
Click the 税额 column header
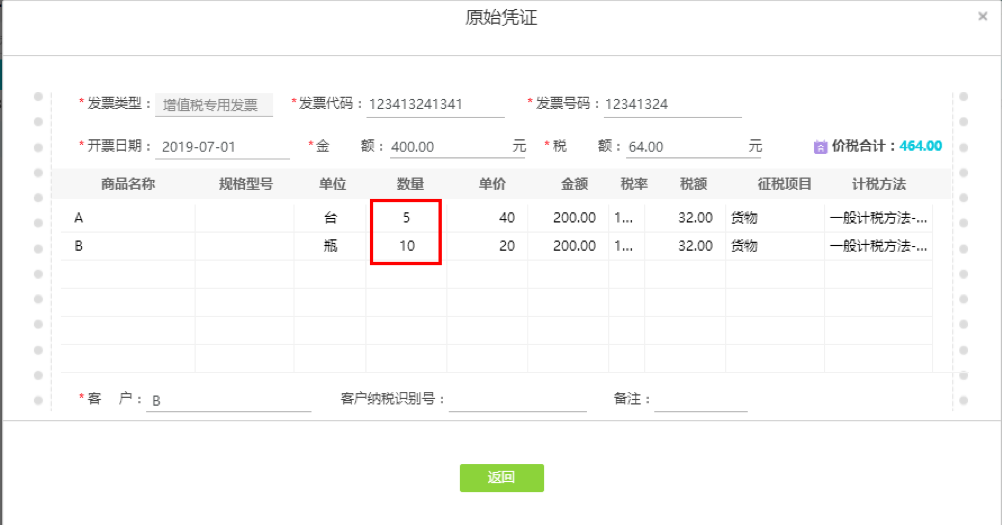tap(693, 185)
